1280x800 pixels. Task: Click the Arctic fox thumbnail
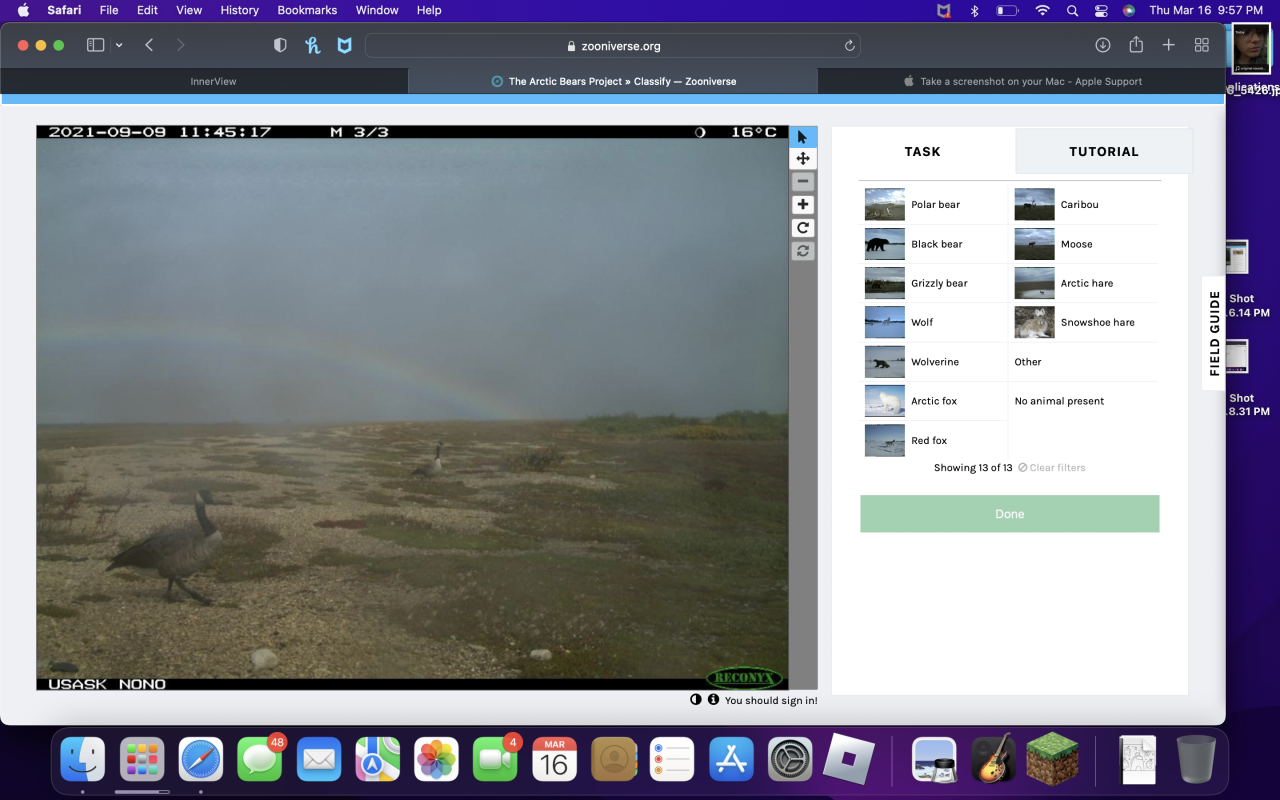pos(885,401)
